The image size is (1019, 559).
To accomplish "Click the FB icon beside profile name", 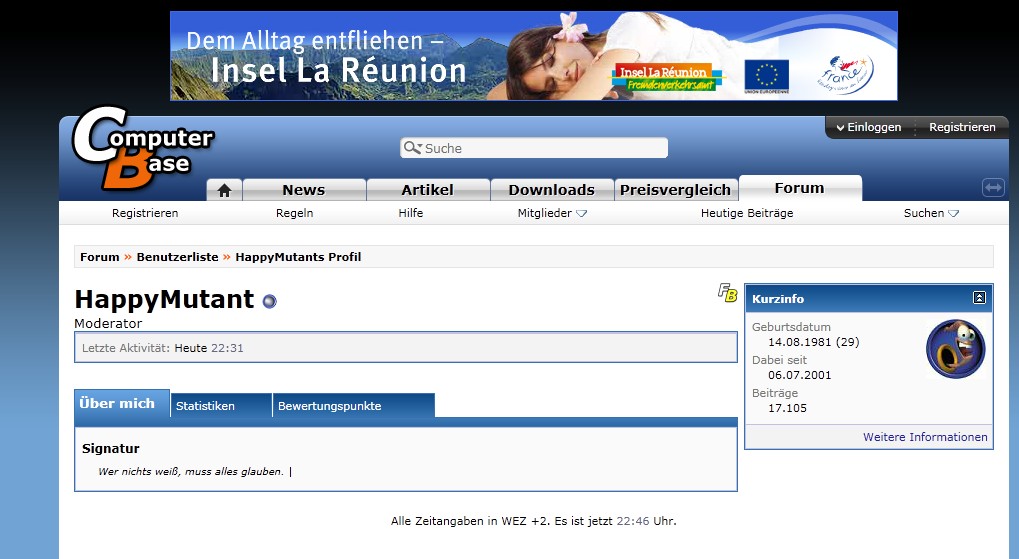I will 727,292.
